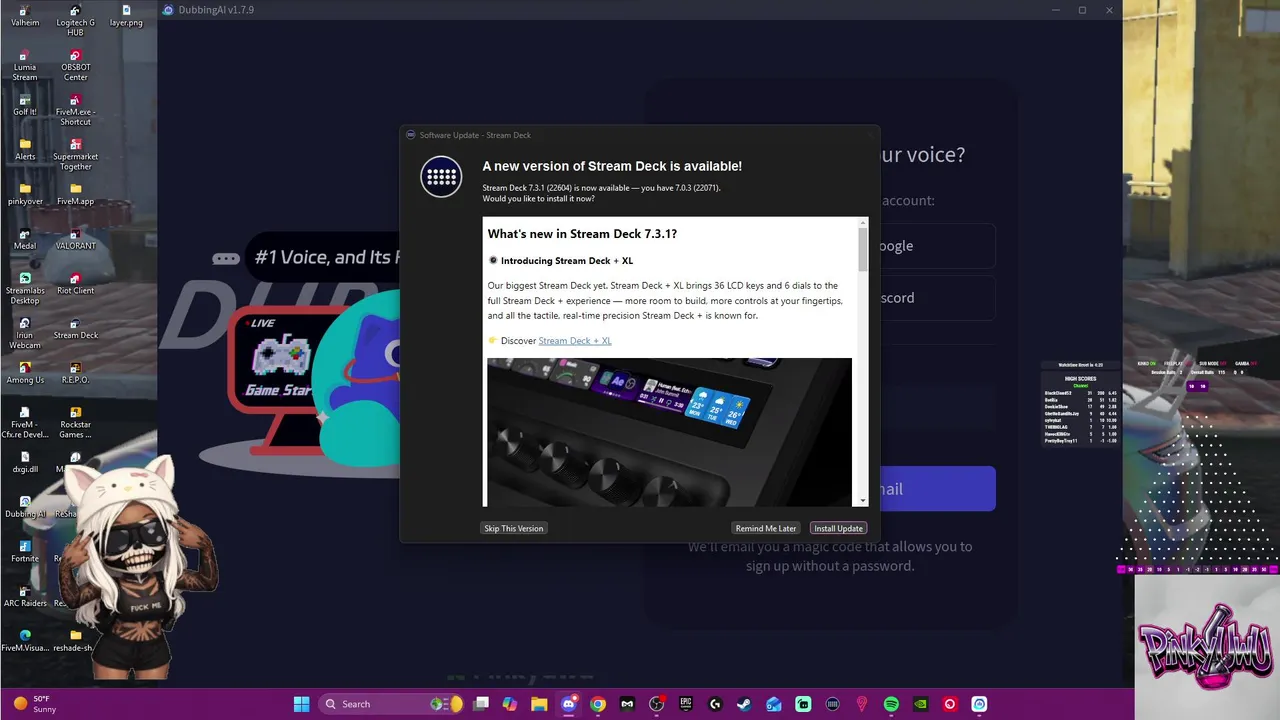Open FiveM - Cfx.re Development desktop icon
The image size is (1280, 720).
tap(25, 422)
